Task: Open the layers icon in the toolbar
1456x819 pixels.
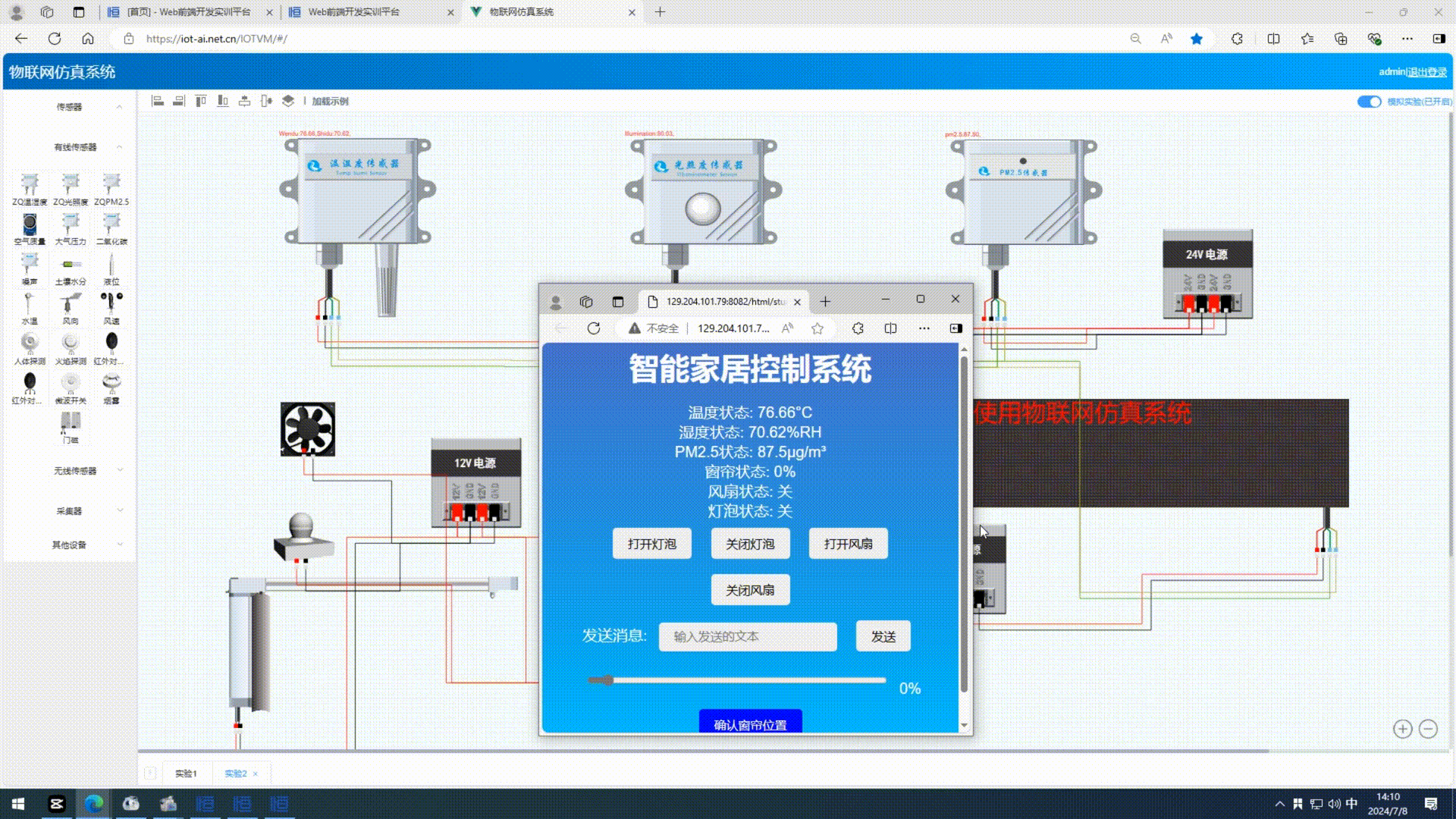Action: 287,100
